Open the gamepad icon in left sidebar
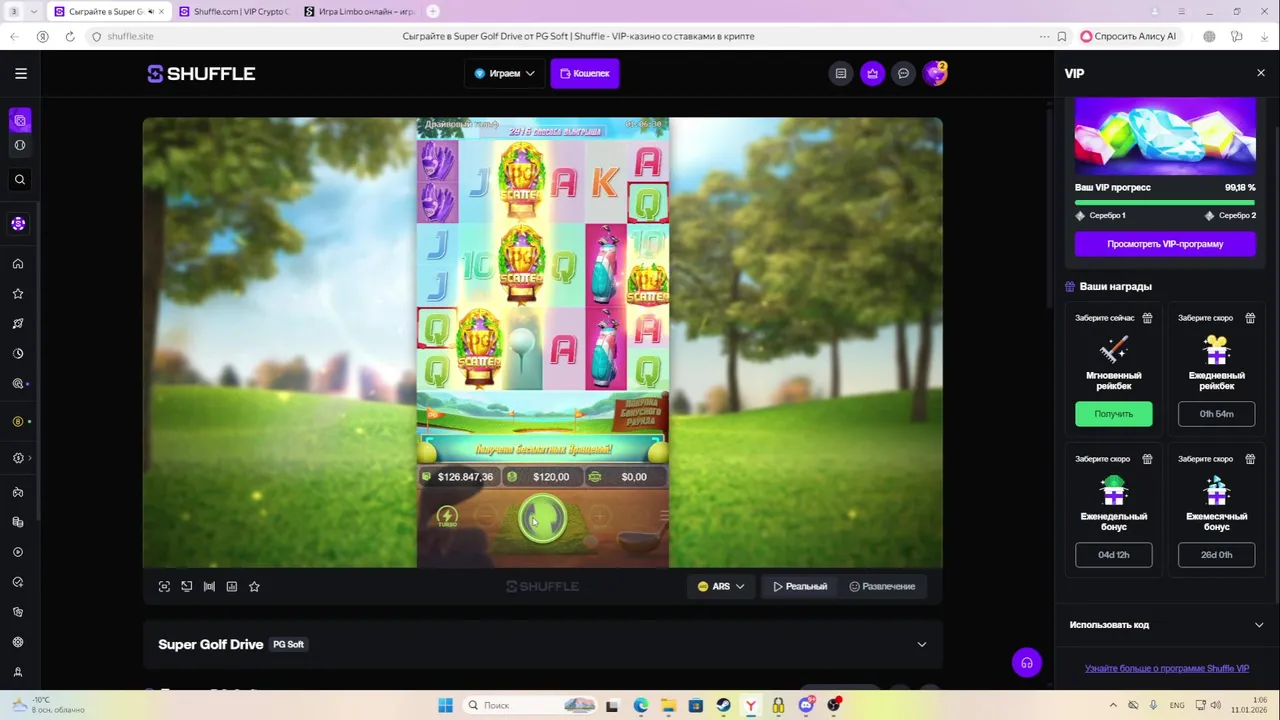This screenshot has height=720, width=1280. (18, 492)
